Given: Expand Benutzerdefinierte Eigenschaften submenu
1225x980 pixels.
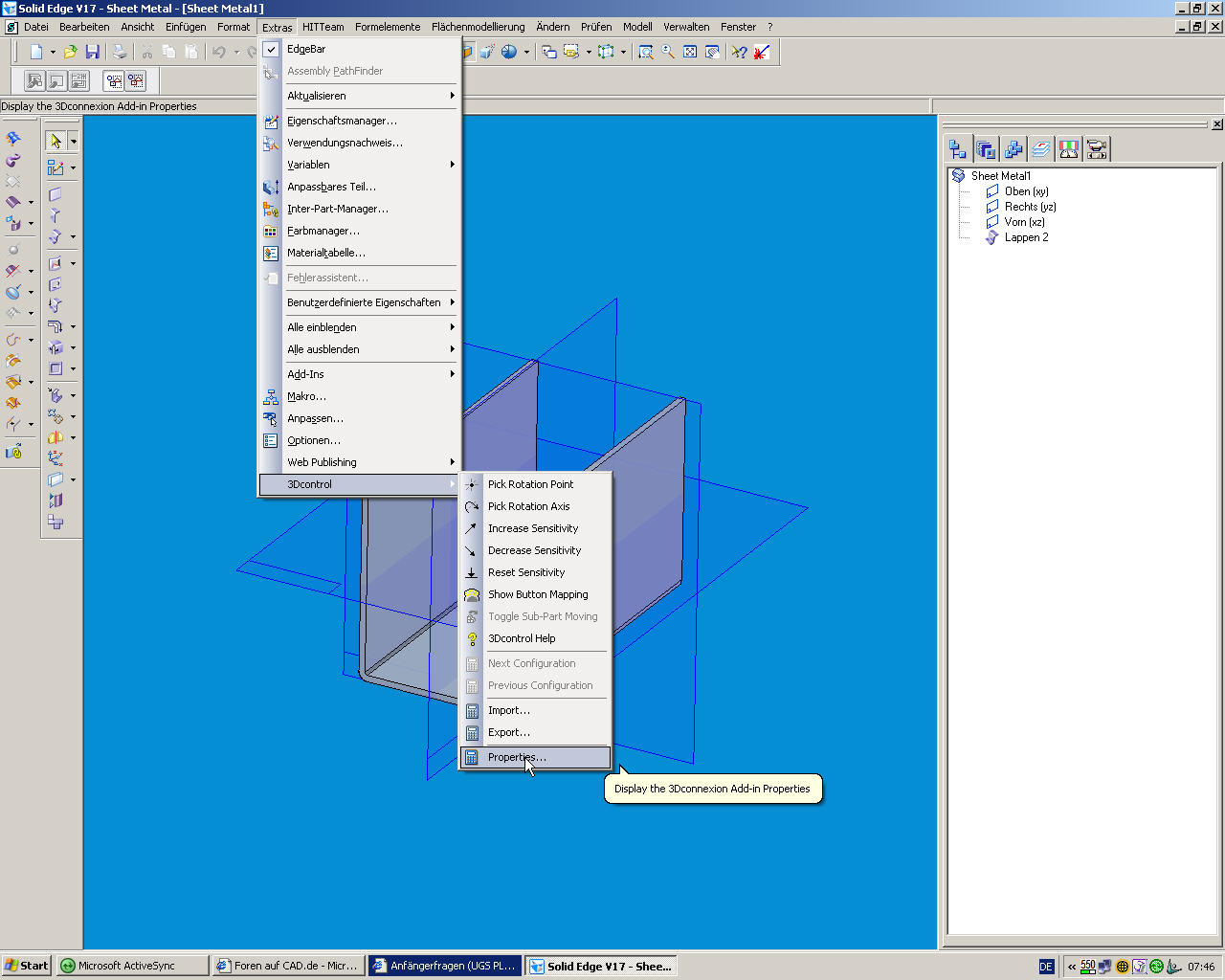Looking at the screenshot, I should coord(360,302).
